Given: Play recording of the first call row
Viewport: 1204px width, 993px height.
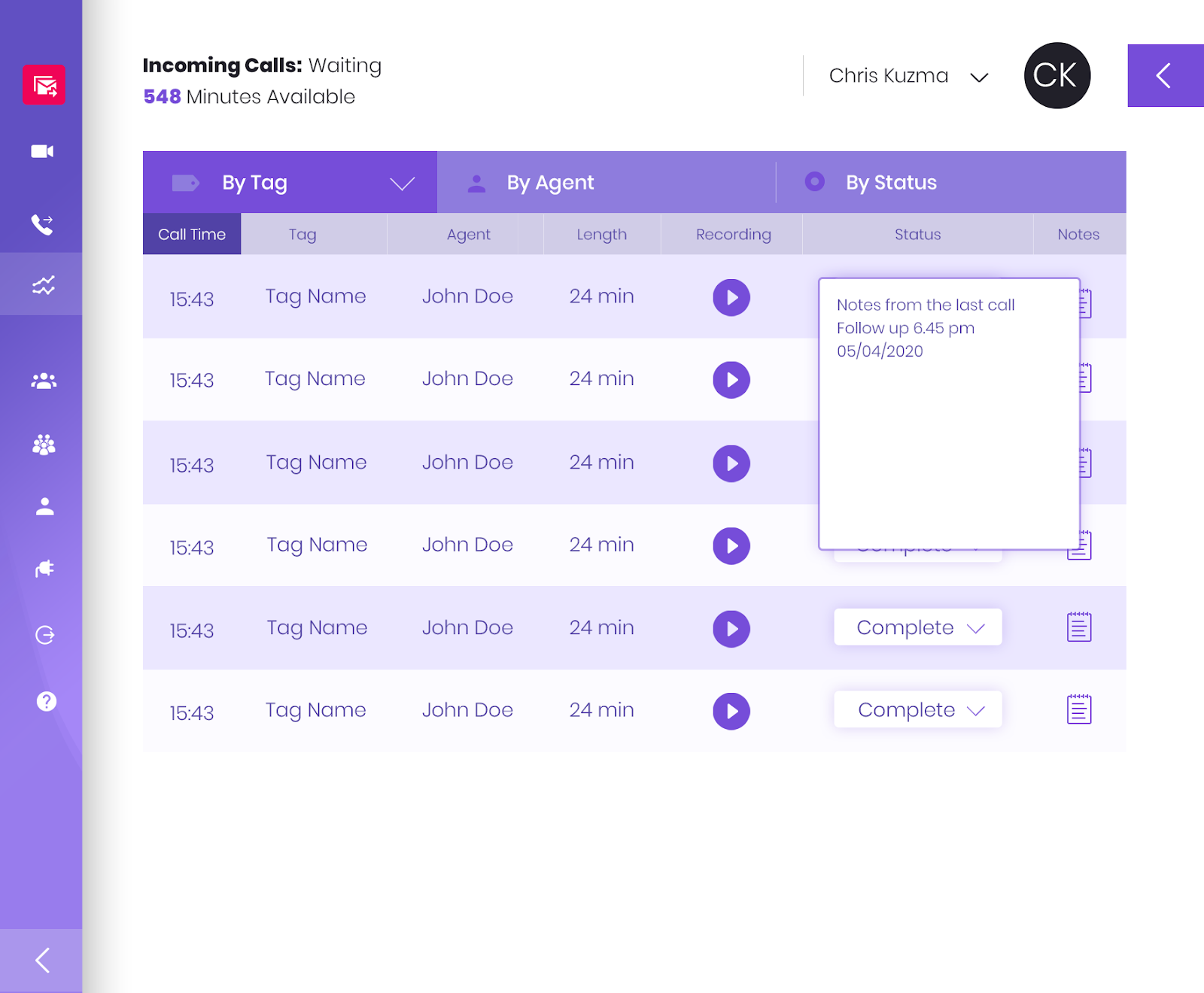Looking at the screenshot, I should coord(731,298).
